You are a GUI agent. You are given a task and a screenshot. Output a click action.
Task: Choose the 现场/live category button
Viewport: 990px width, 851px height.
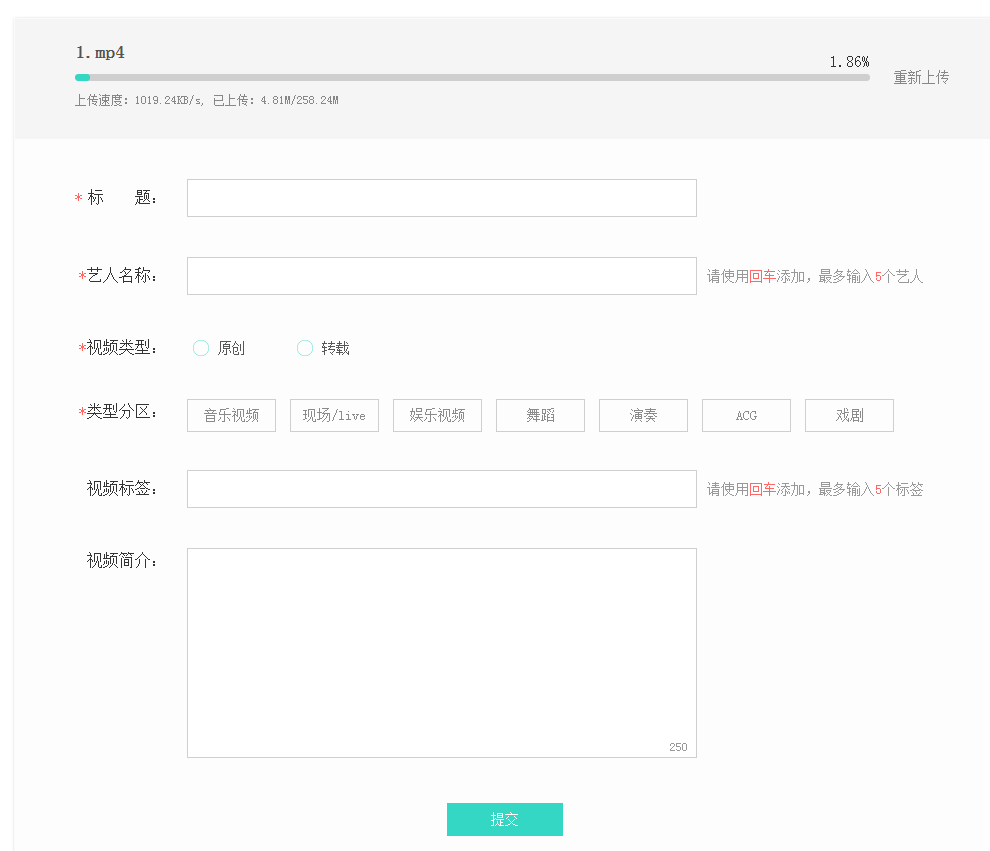click(334, 415)
